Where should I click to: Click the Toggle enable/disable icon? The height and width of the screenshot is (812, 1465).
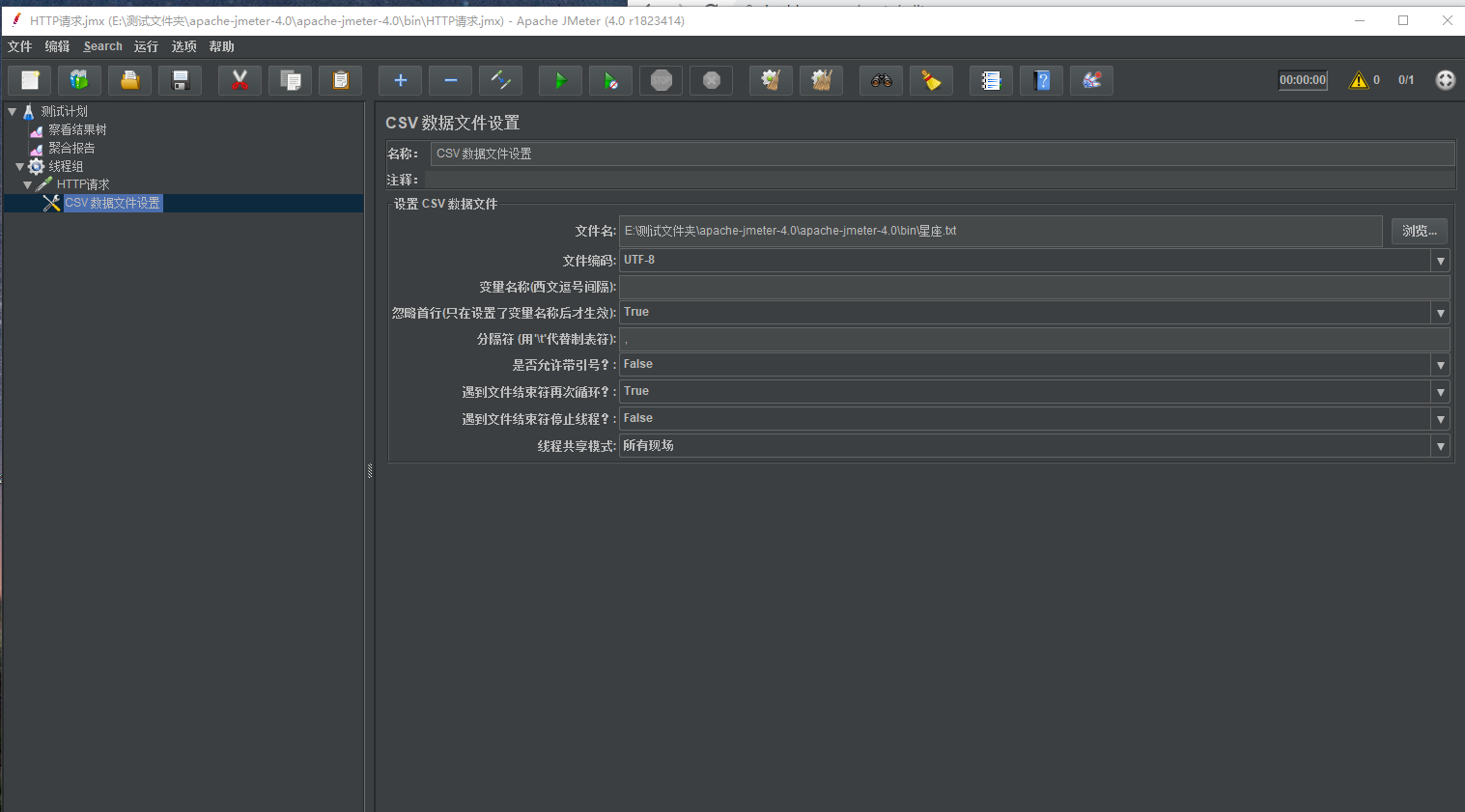tap(501, 80)
